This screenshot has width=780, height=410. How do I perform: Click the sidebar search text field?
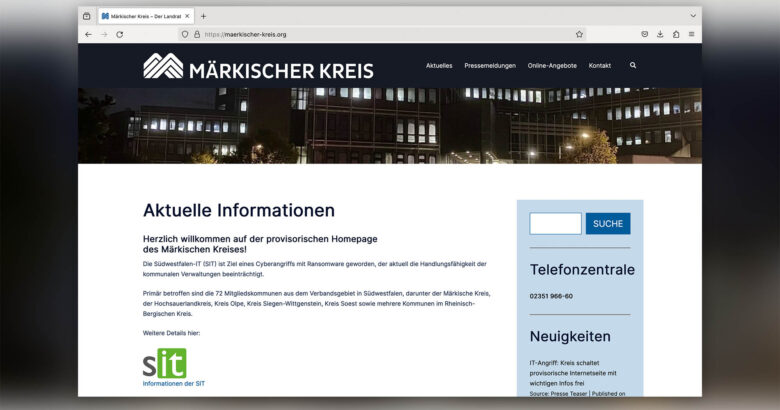coord(555,223)
